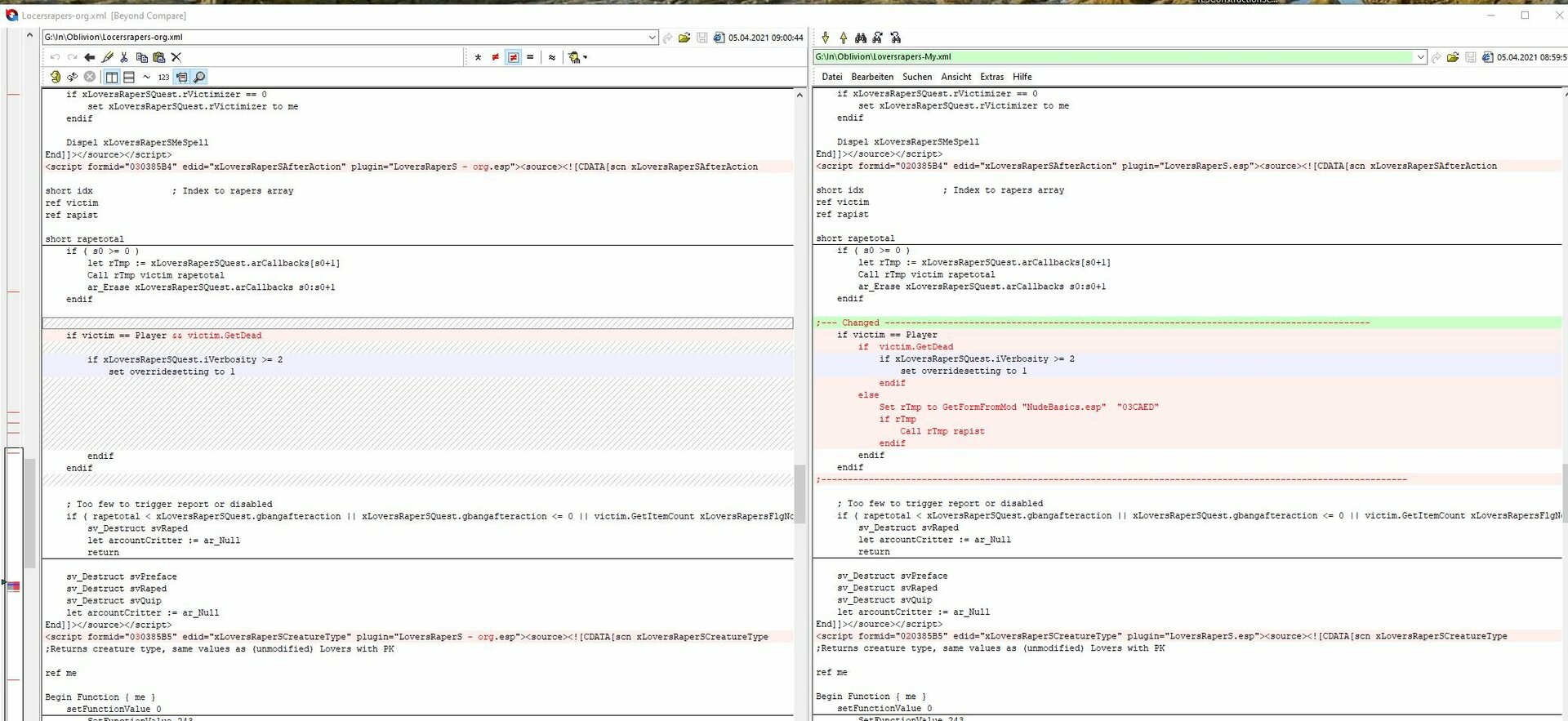The width and height of the screenshot is (1568, 721).
Task: Toggle the tilde button in left toolbar
Action: pos(146,77)
